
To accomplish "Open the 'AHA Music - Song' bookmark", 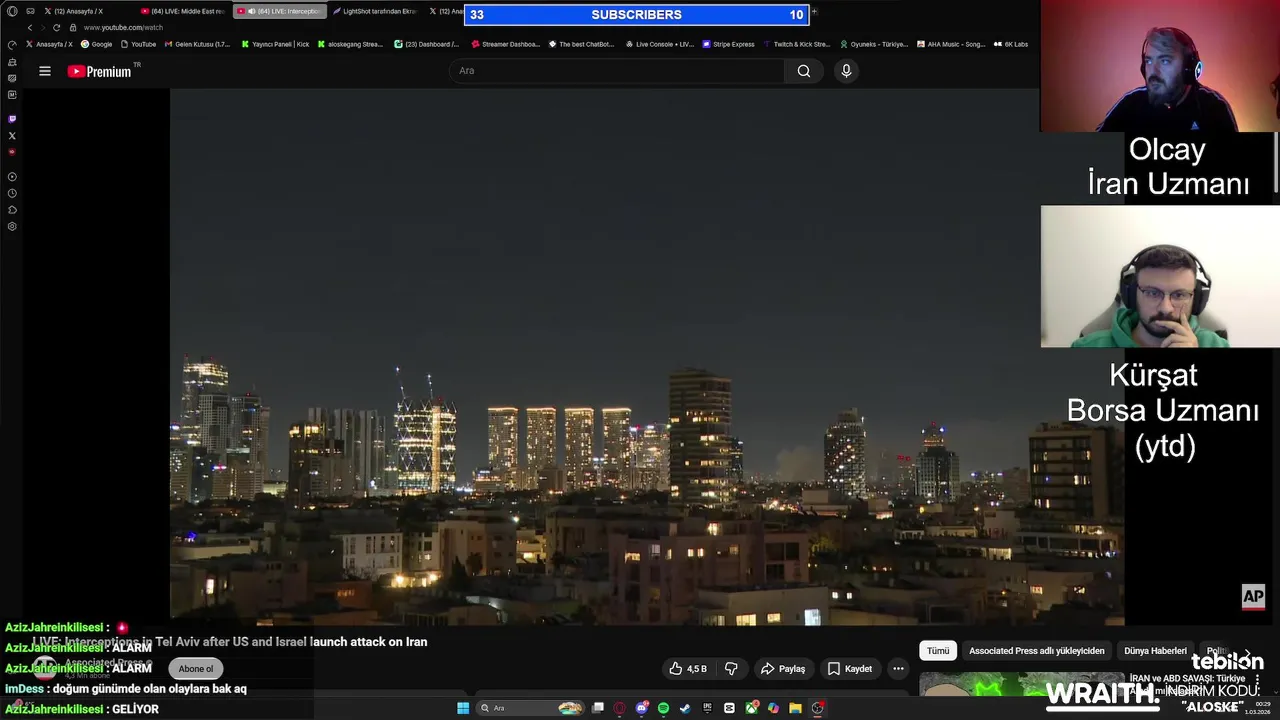I will tap(951, 44).
